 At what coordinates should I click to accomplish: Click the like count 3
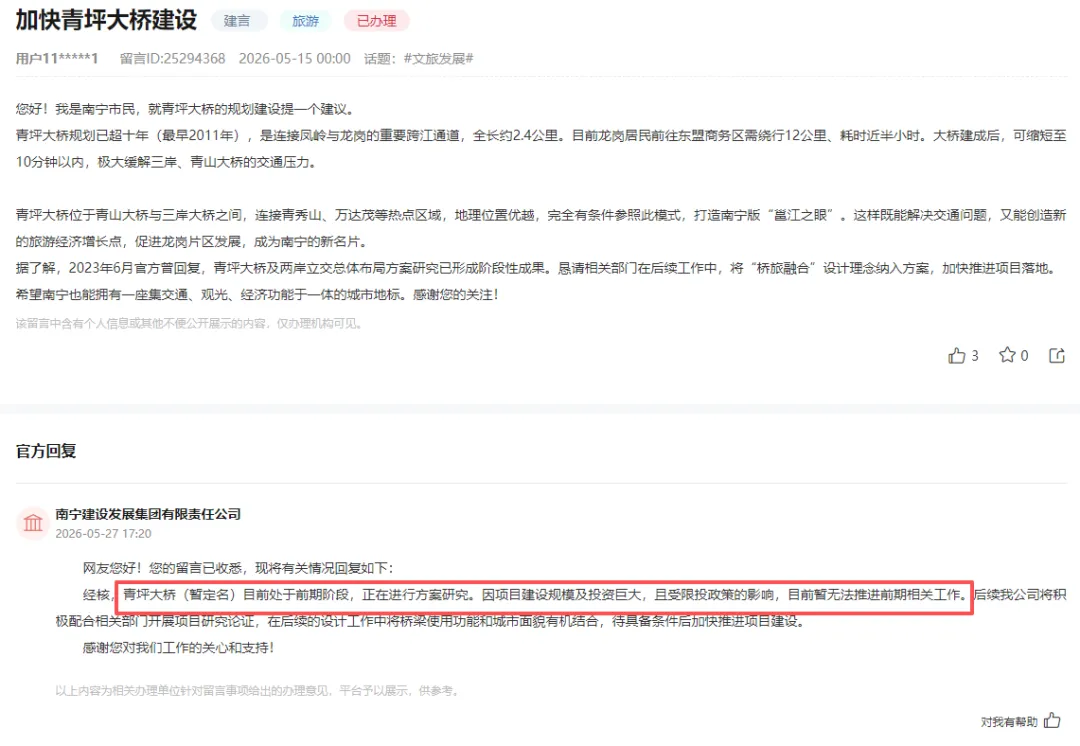tap(975, 355)
